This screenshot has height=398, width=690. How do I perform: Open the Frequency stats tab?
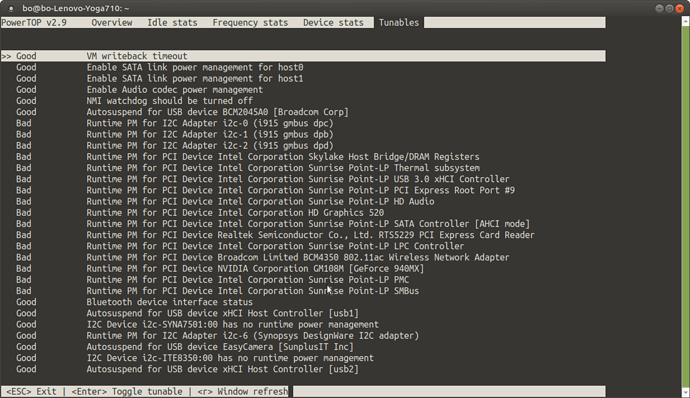point(250,22)
